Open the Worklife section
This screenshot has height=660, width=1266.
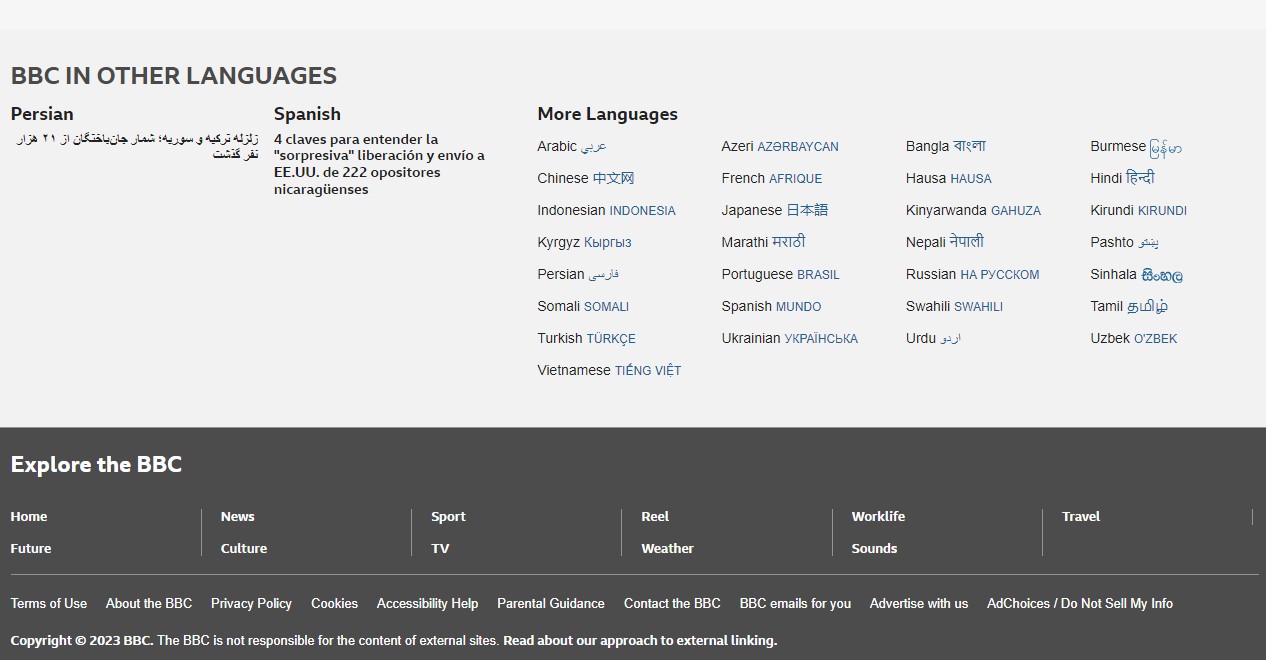pos(878,516)
